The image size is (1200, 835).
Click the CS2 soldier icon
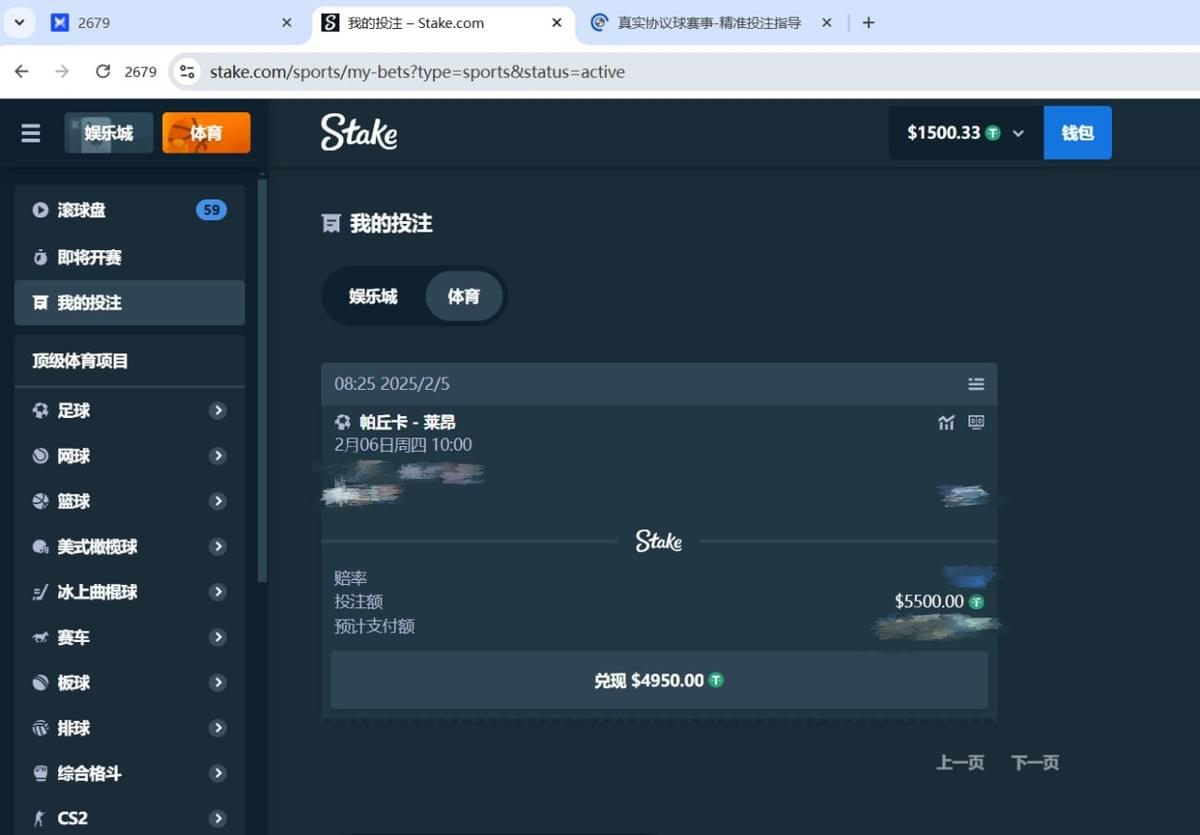pos(40,818)
